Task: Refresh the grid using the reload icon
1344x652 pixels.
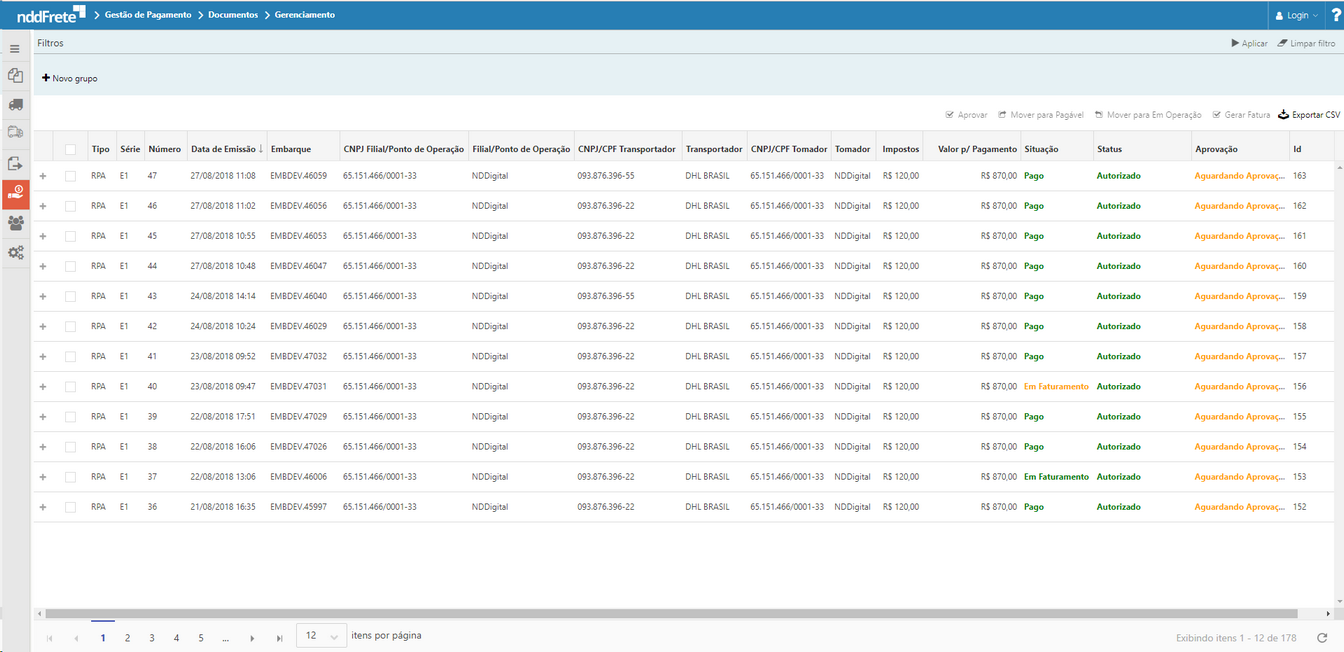Action: [1322, 638]
